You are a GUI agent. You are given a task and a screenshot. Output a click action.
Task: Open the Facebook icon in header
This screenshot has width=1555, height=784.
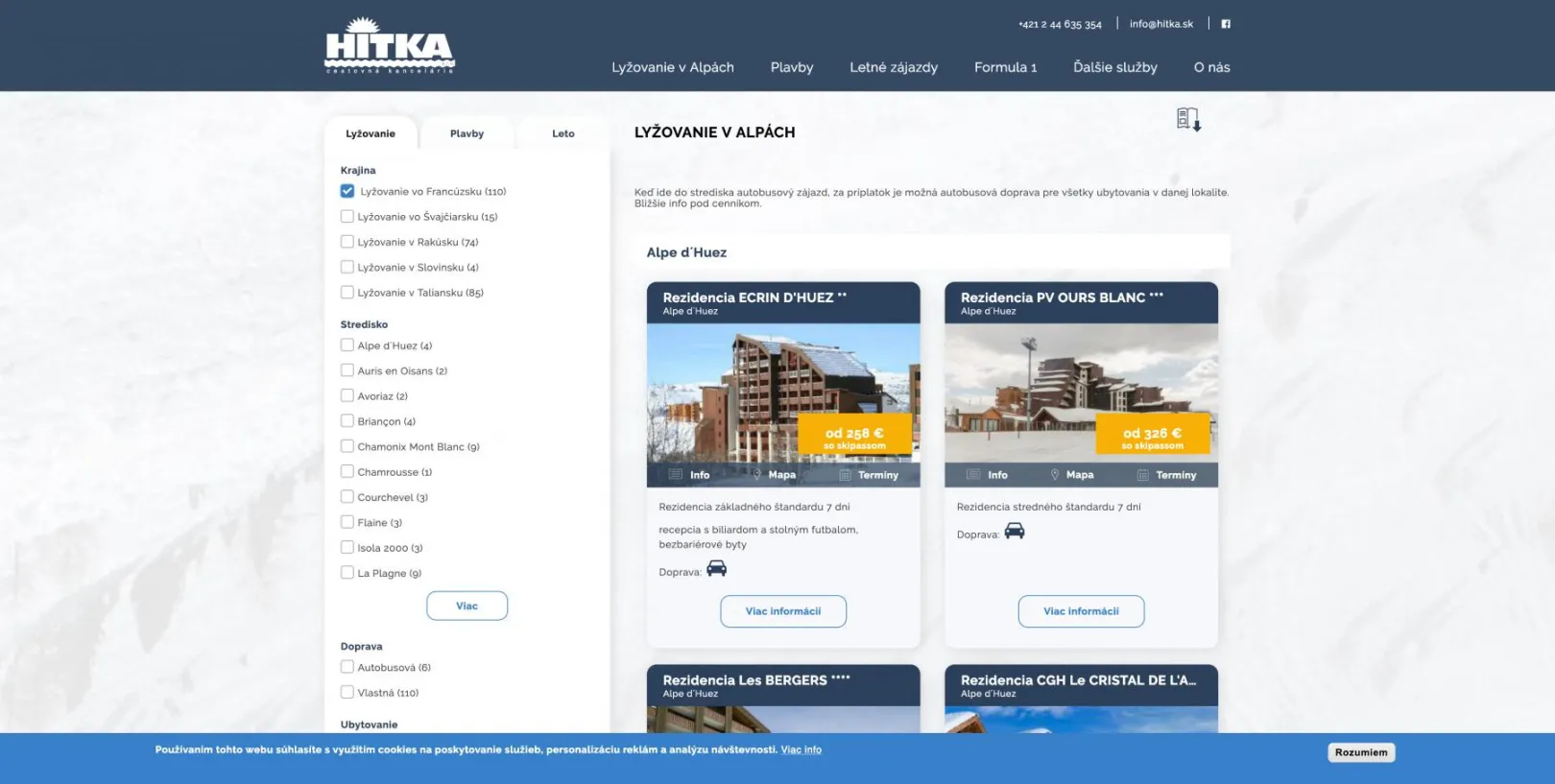pos(1226,24)
